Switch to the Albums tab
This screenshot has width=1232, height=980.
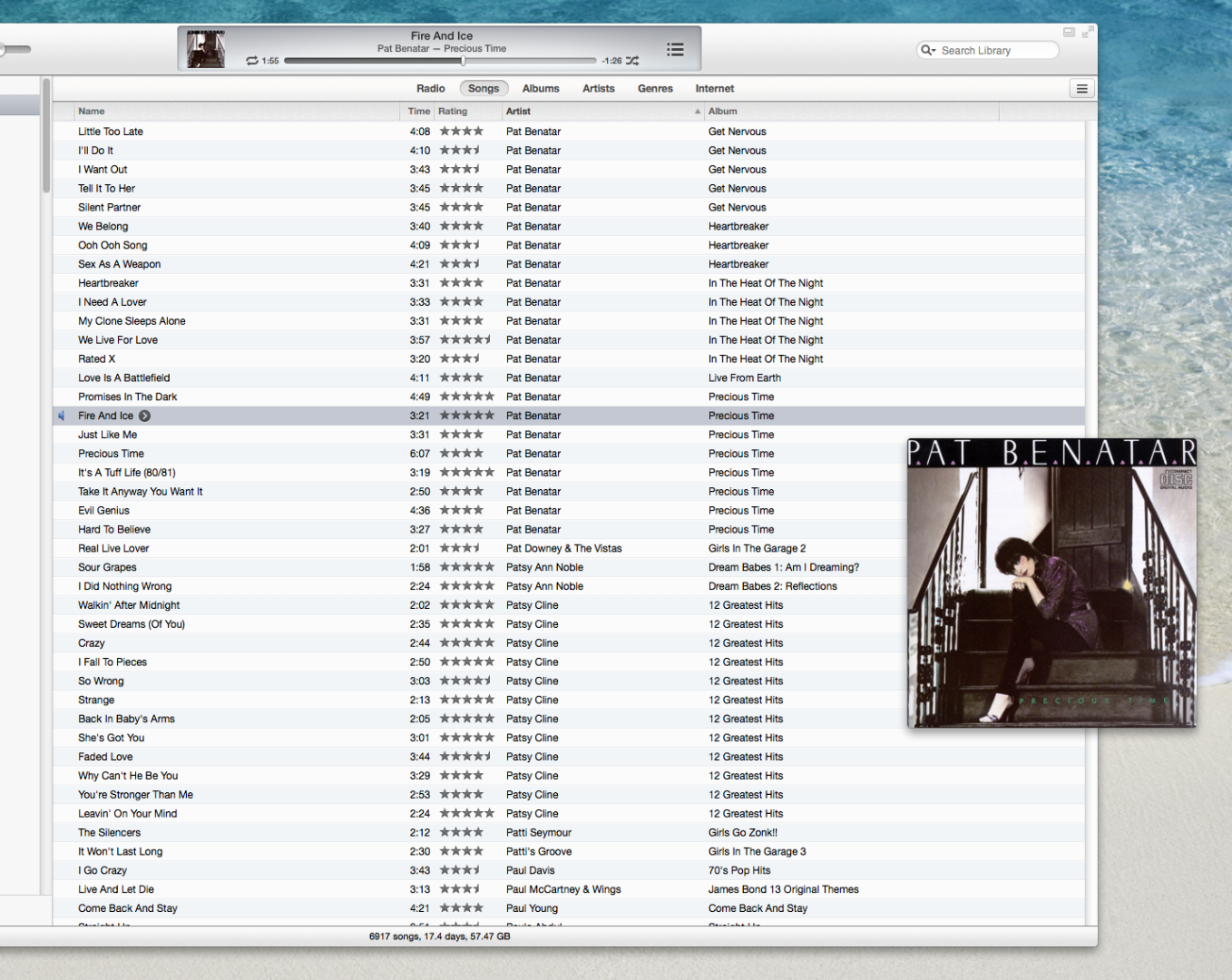click(541, 89)
